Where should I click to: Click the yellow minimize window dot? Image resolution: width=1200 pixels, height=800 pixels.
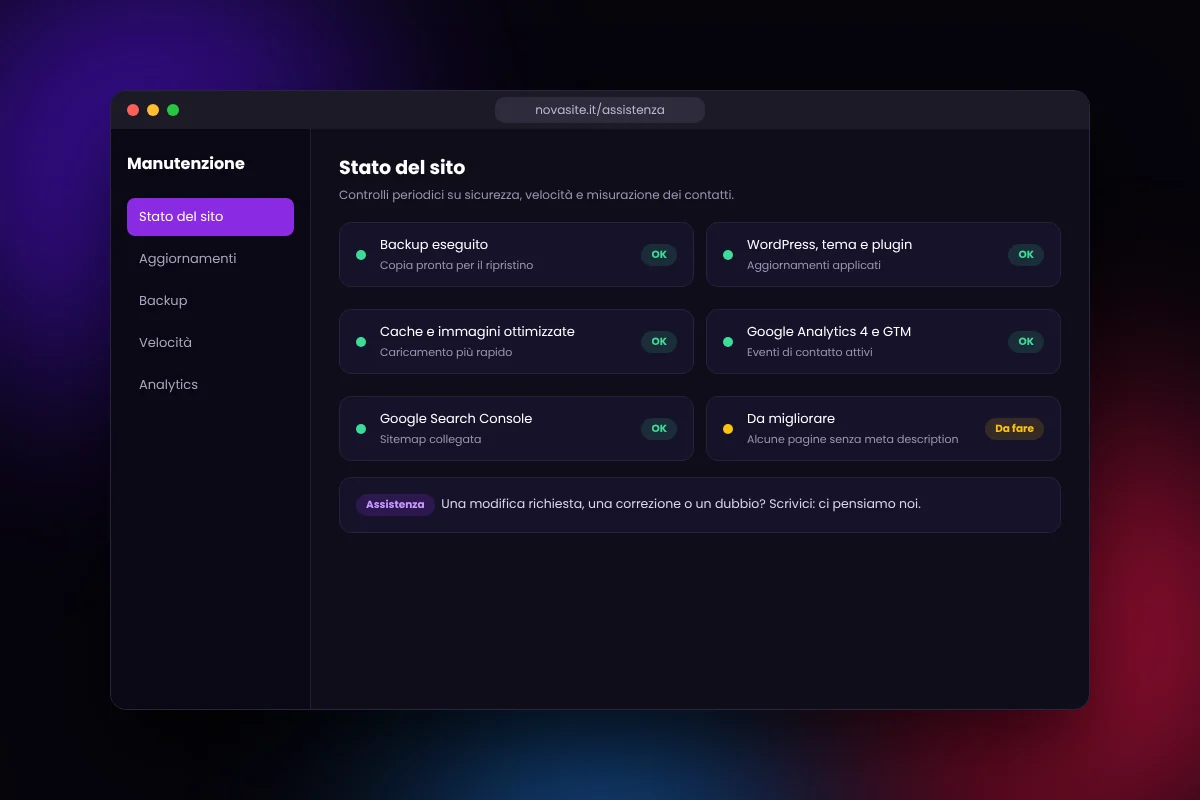(x=153, y=110)
